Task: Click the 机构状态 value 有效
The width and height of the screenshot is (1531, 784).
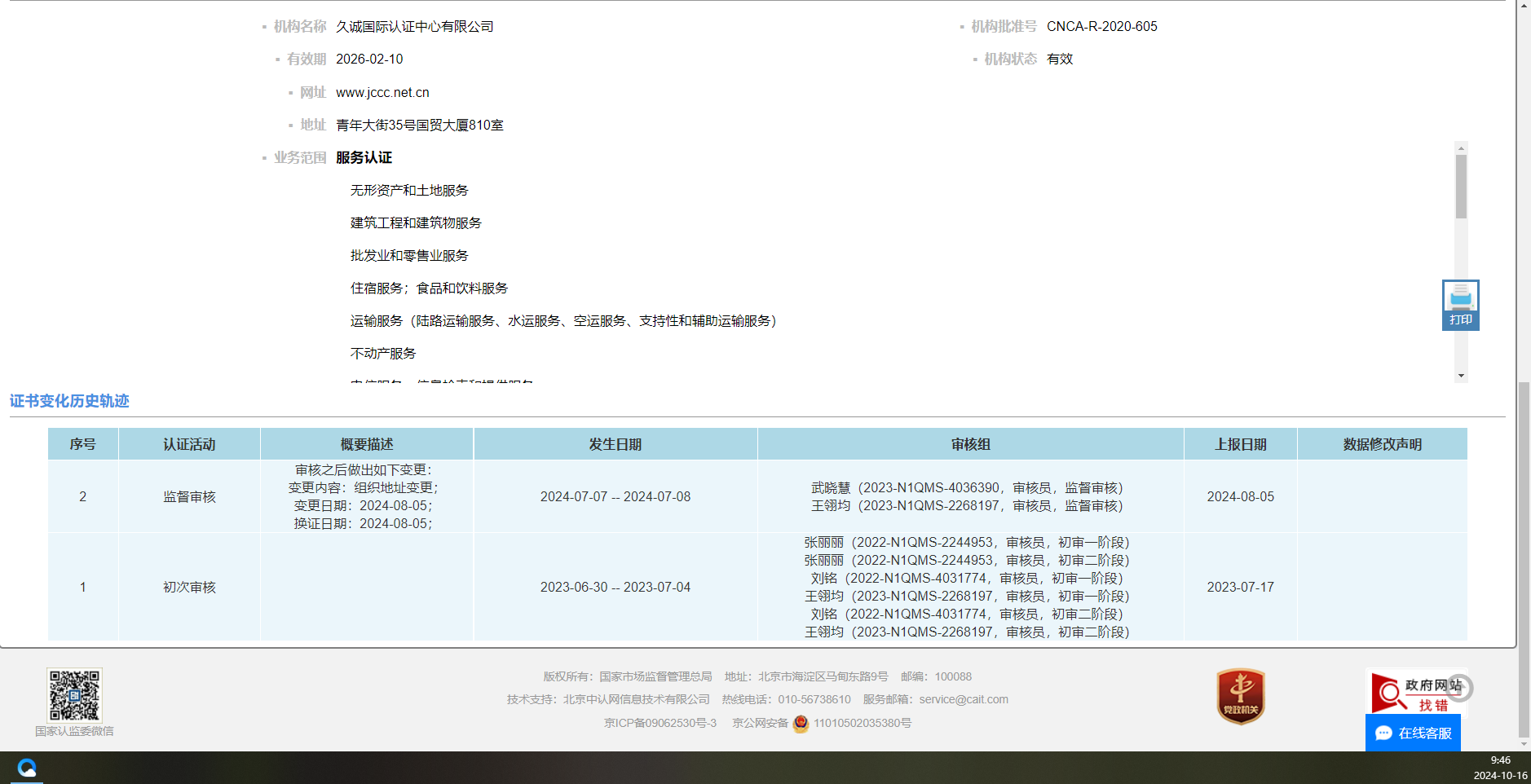Action: pyautogui.click(x=1060, y=59)
